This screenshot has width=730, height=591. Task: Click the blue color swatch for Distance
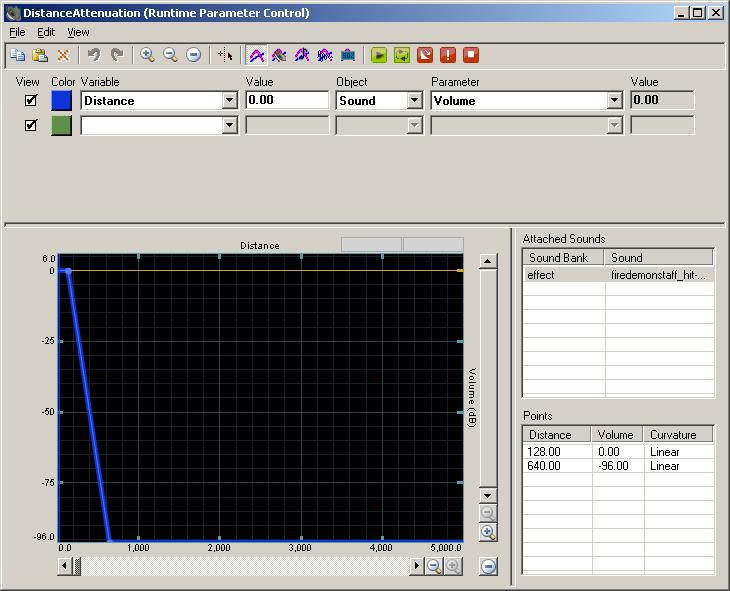pos(62,100)
